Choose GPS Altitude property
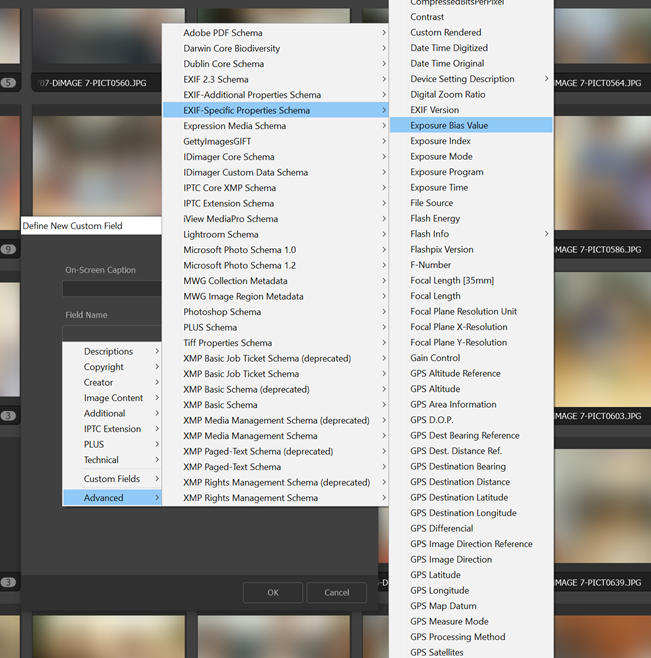This screenshot has width=651, height=658. click(471, 389)
